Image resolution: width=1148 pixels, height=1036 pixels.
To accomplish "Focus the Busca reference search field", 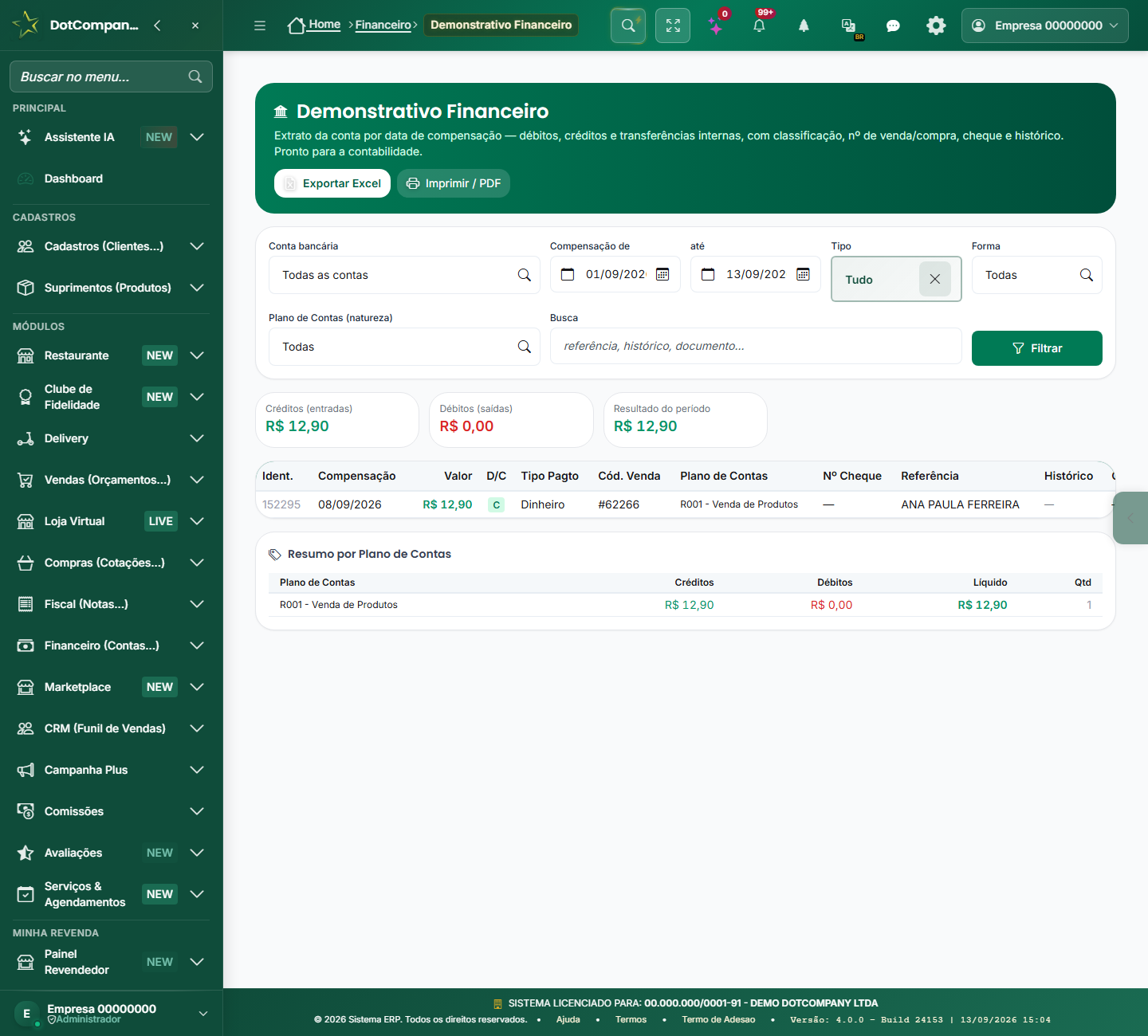I will 756,346.
